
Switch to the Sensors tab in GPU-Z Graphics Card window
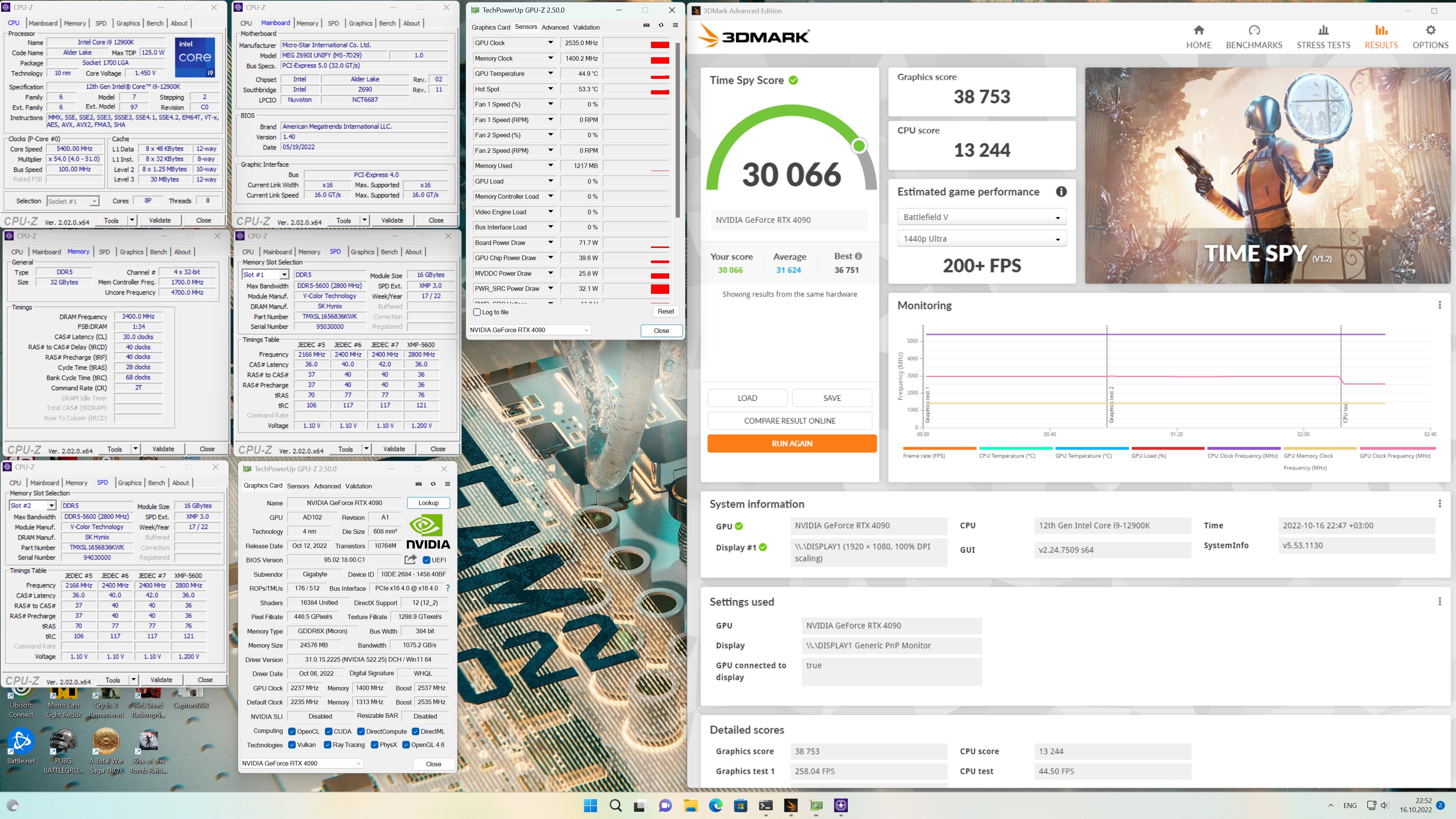298,485
